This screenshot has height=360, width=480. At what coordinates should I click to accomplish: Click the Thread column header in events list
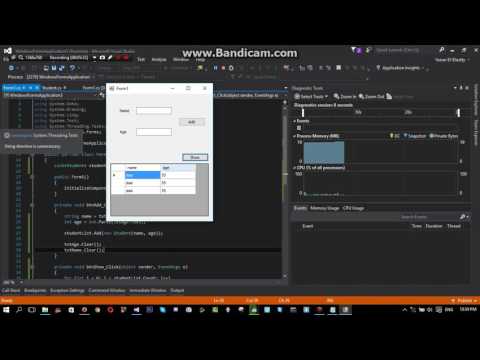tap(454, 226)
